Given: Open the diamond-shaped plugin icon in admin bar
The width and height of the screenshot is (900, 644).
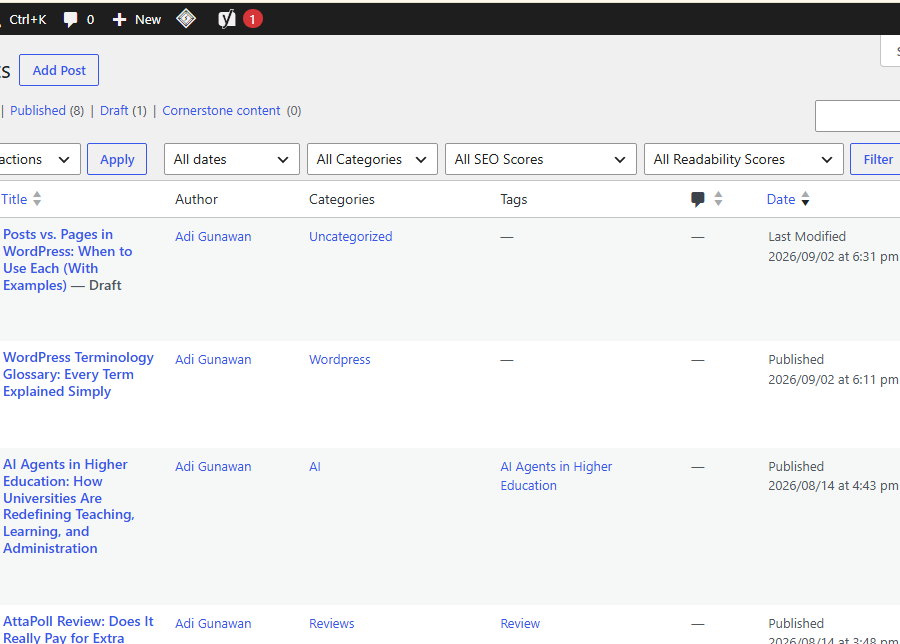Looking at the screenshot, I should 186,19.
